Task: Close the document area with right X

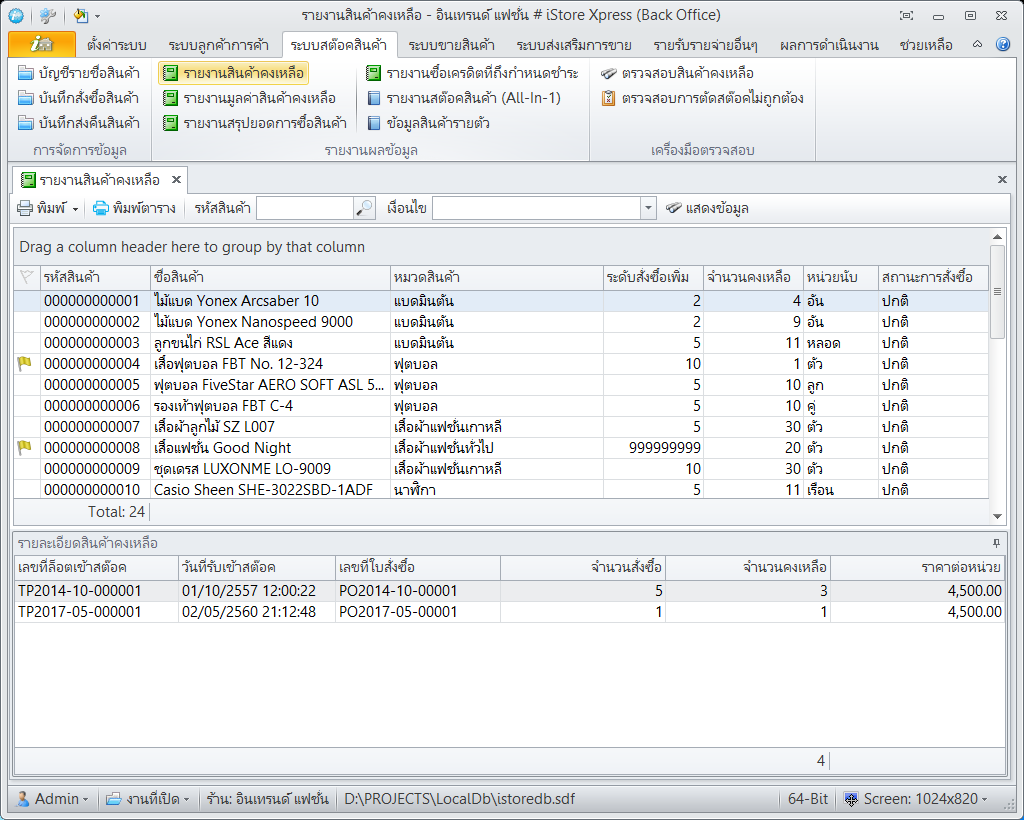Action: click(x=1002, y=180)
